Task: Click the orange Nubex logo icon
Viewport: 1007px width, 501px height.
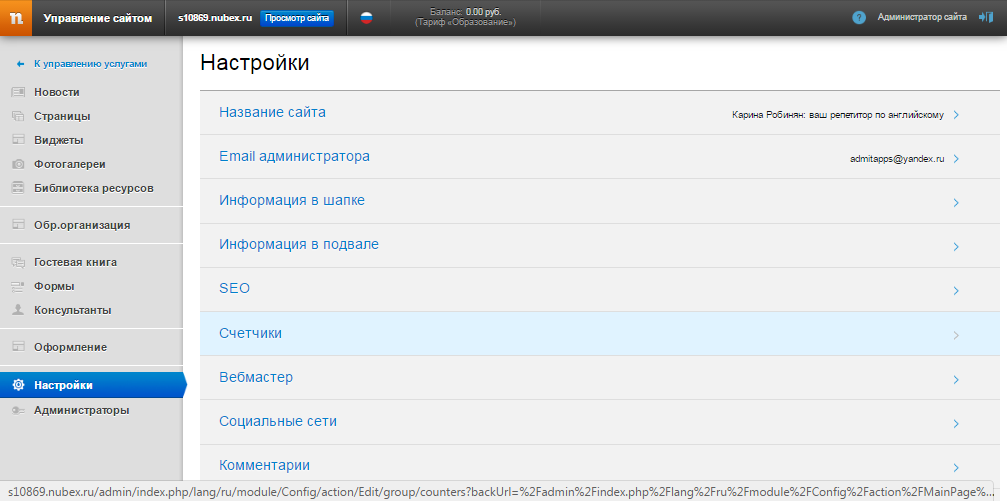Action: (x=16, y=18)
